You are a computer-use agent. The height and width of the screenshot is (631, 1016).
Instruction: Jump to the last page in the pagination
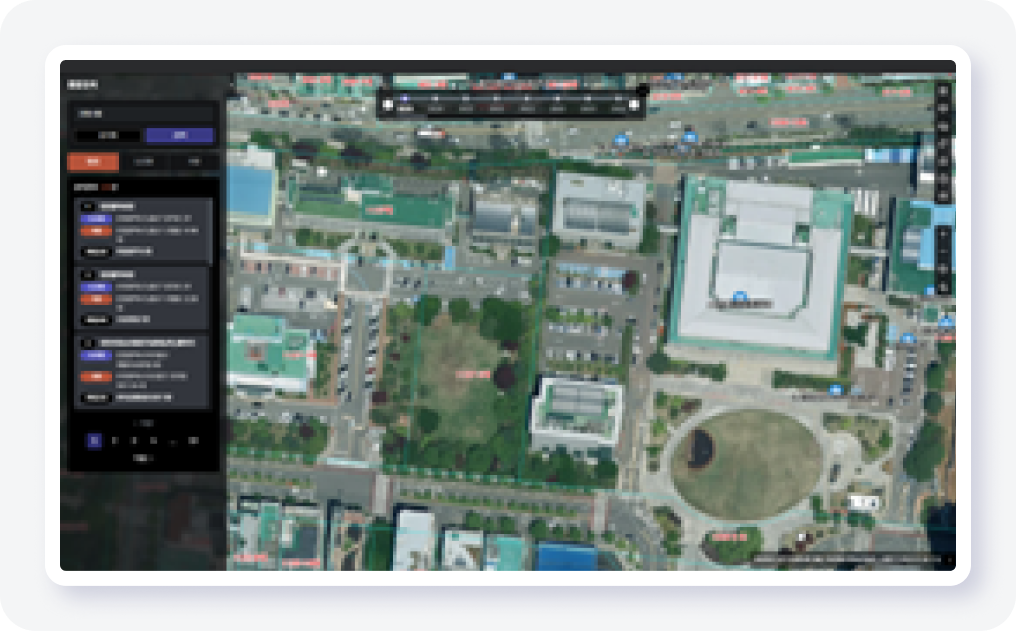click(x=193, y=440)
